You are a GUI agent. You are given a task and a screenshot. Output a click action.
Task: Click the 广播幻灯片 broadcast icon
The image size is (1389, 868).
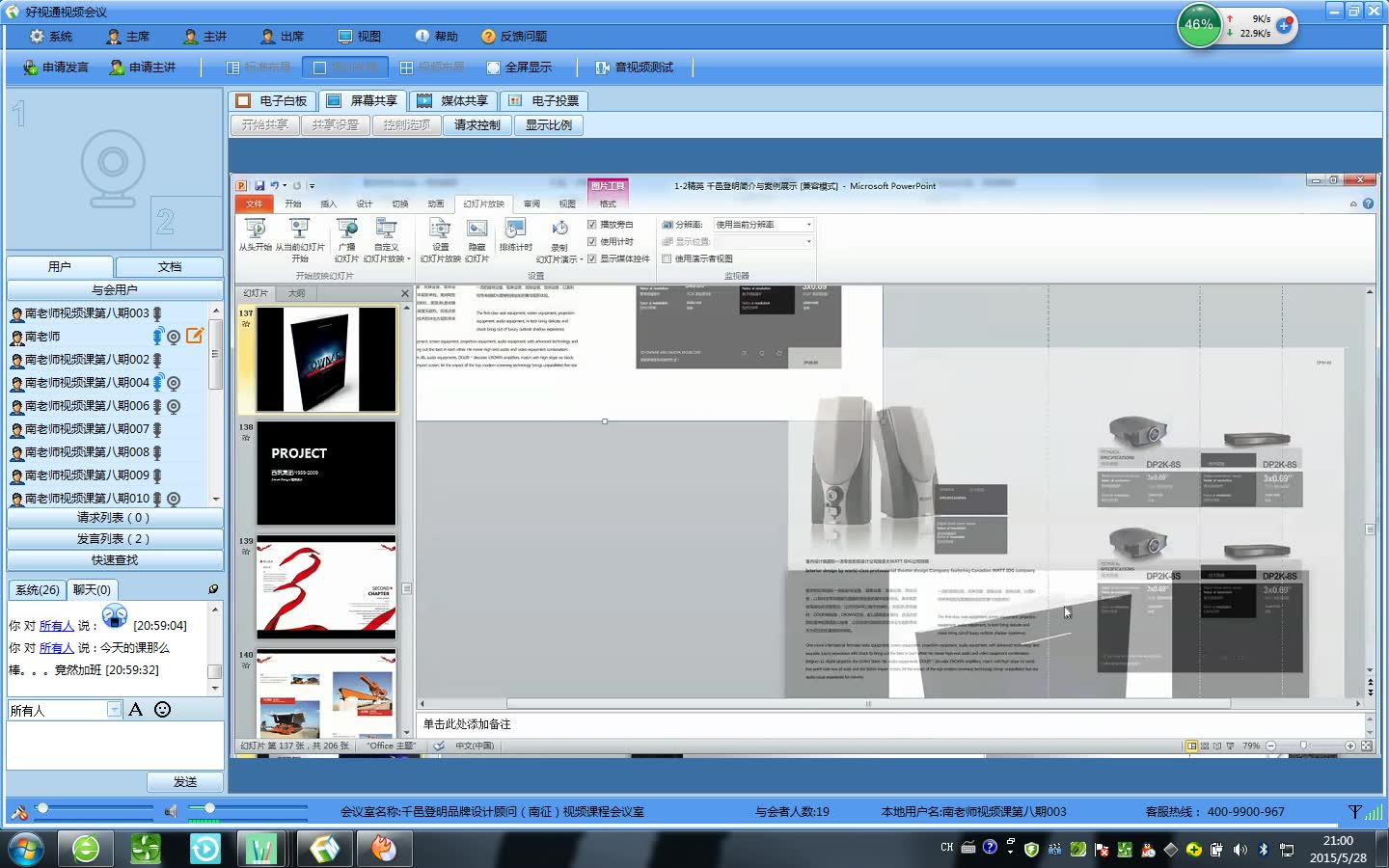click(347, 229)
